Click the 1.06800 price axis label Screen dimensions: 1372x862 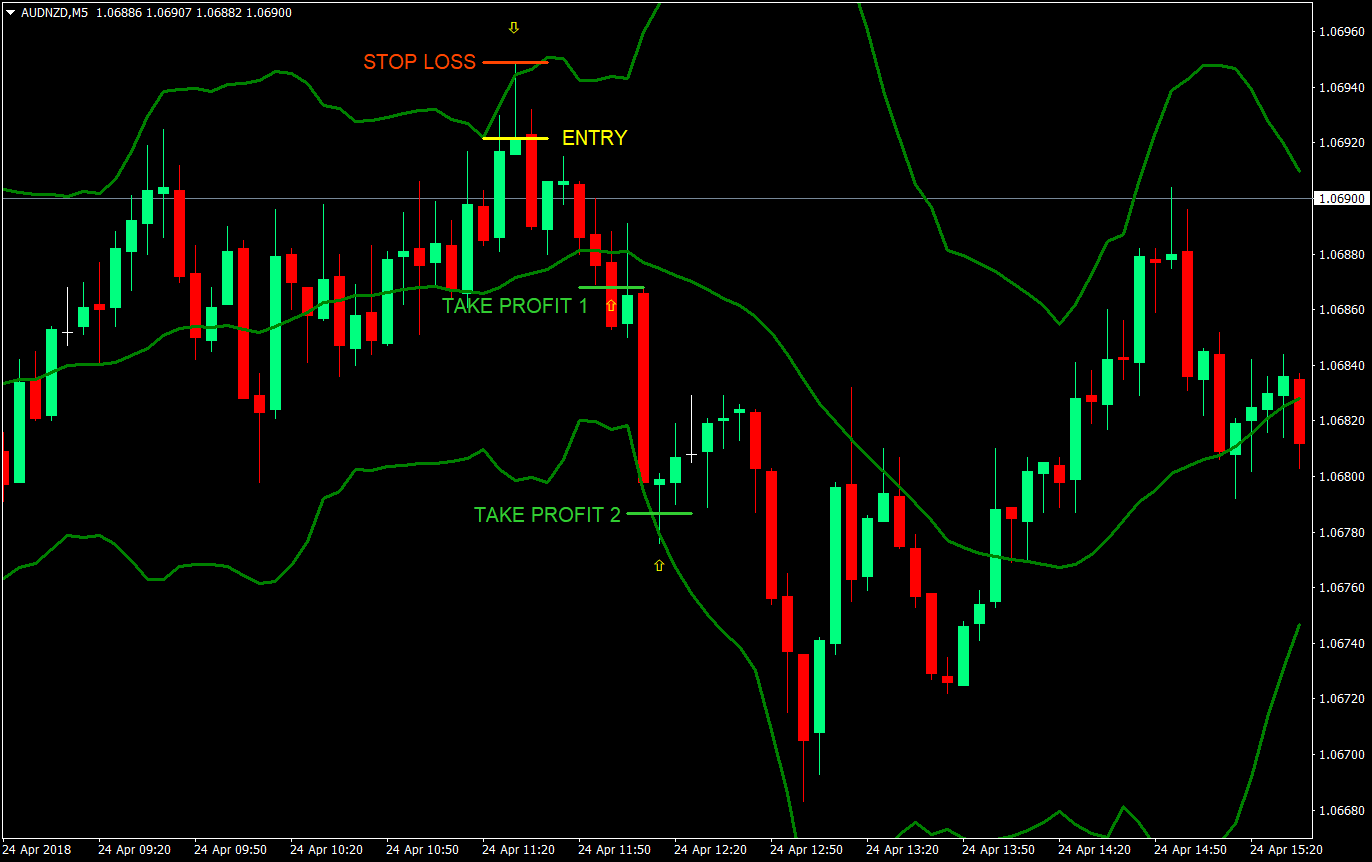(1341, 476)
